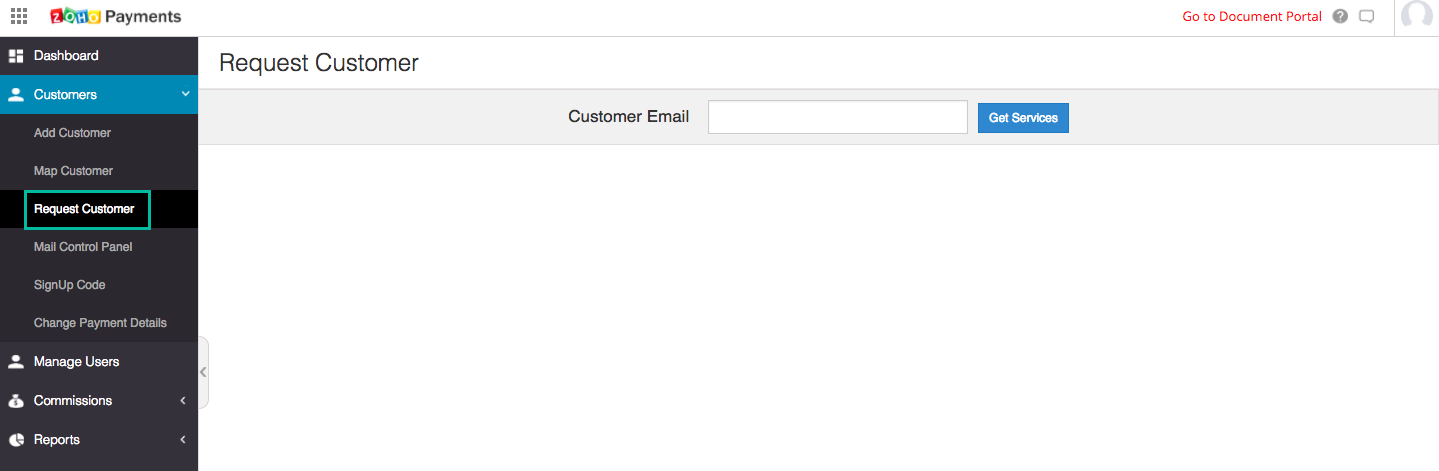
Task: Click the Zoho Payments logo
Action: [x=115, y=17]
